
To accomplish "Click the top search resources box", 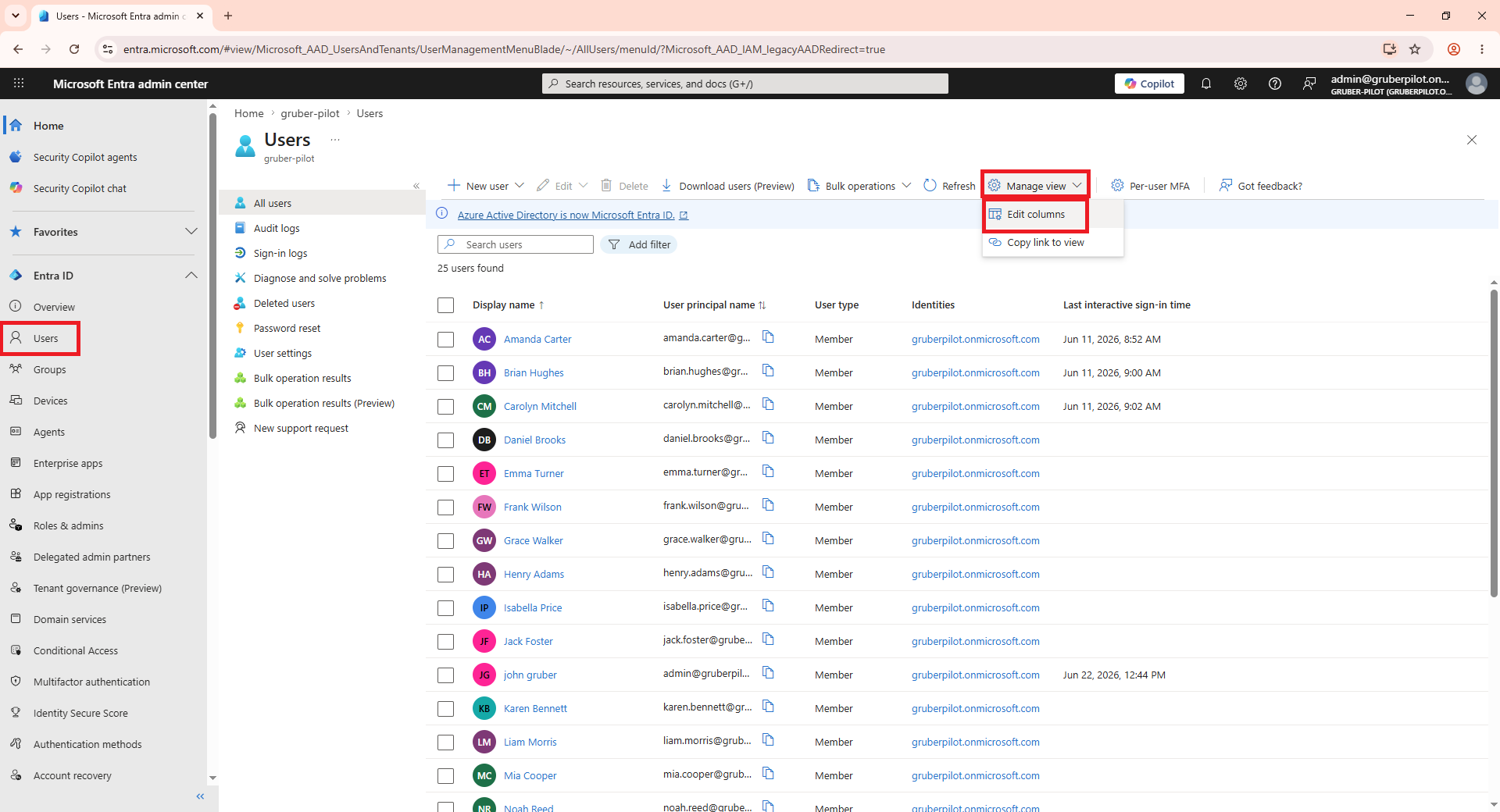I will (745, 84).
